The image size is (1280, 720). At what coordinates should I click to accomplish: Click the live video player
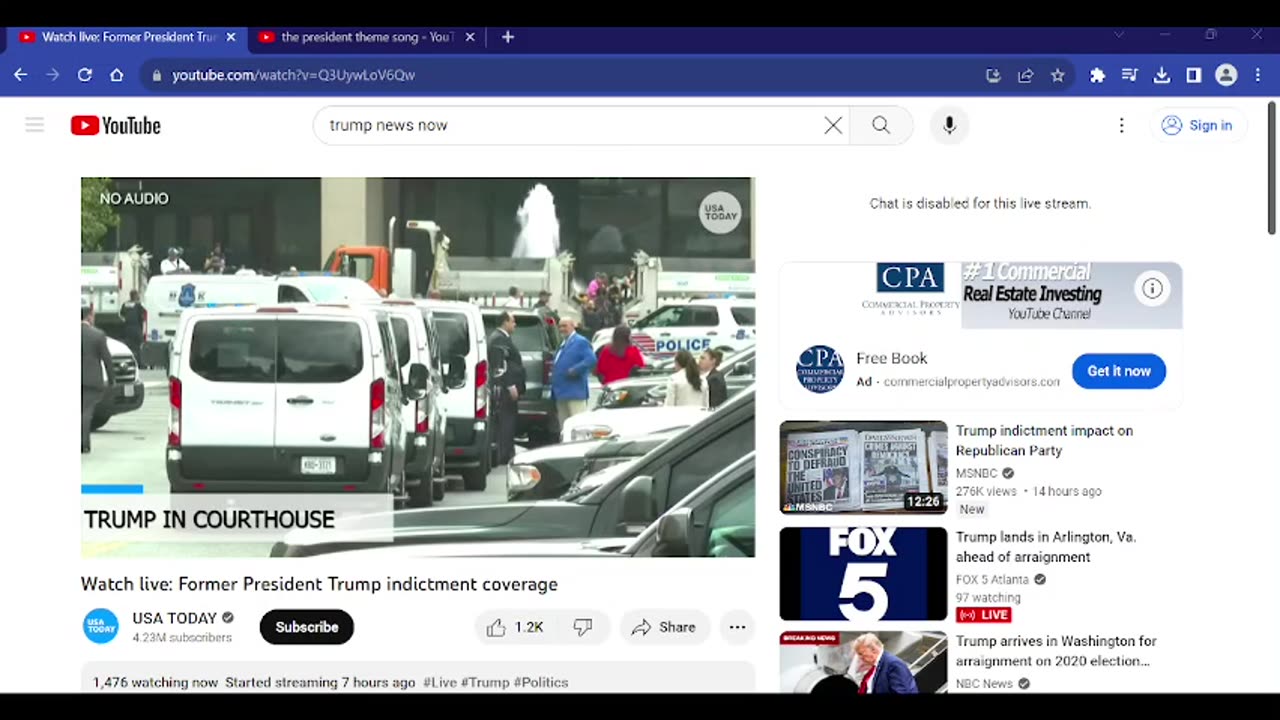[x=418, y=367]
